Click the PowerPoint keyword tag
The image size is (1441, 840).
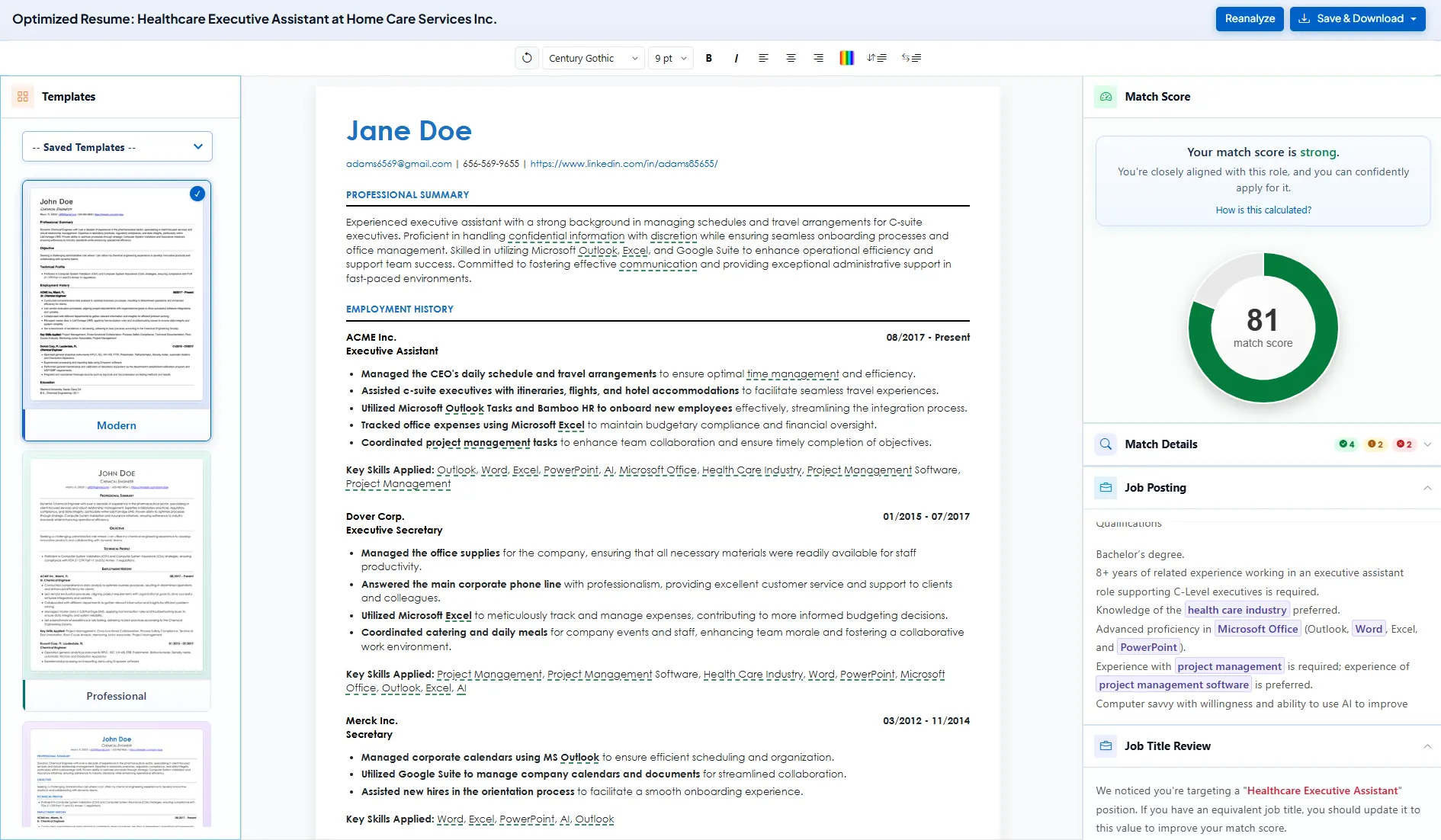pos(1148,647)
